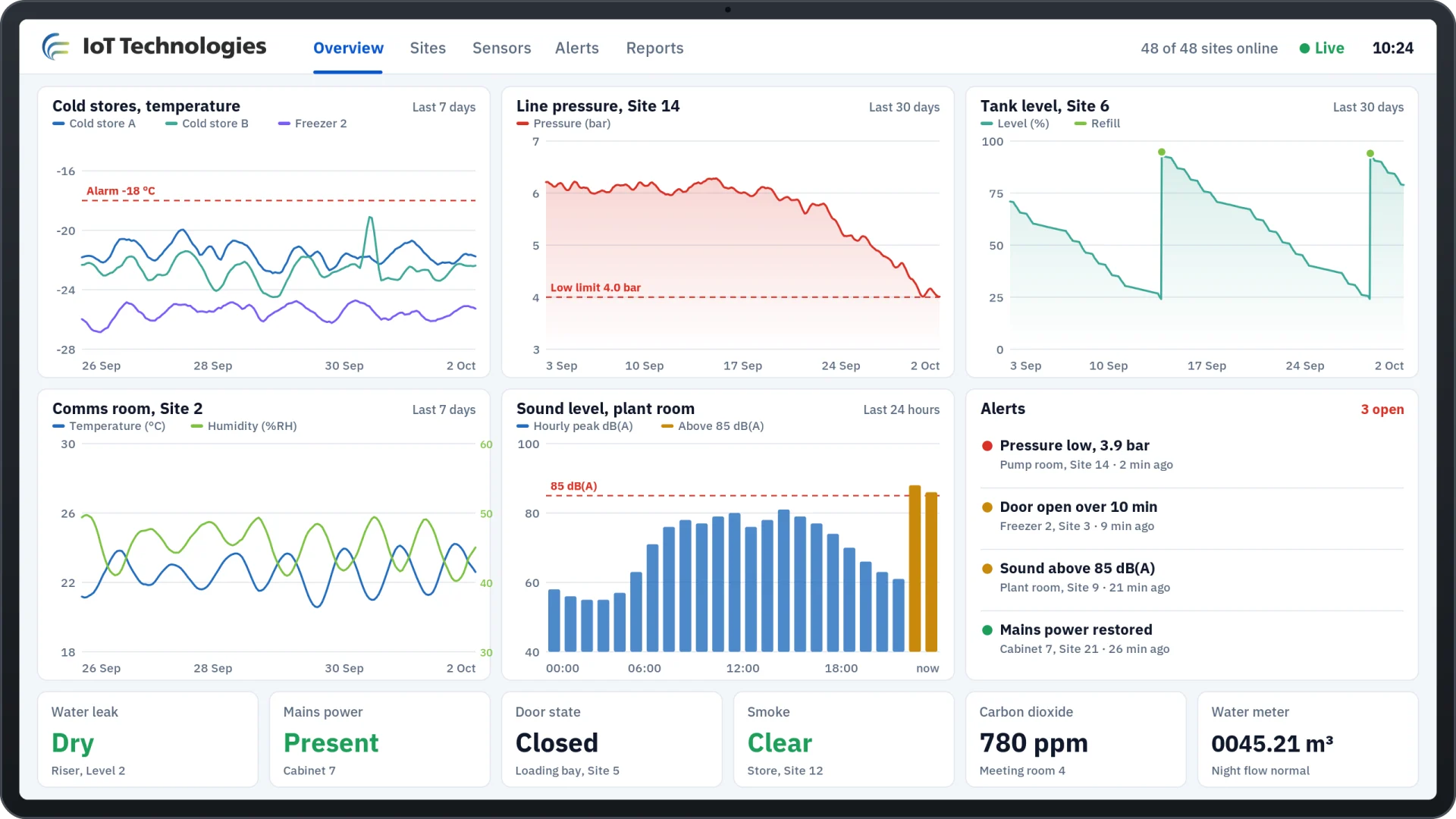Click red dot beside Pressure low alert
This screenshot has height=819, width=1456.
pos(987,446)
